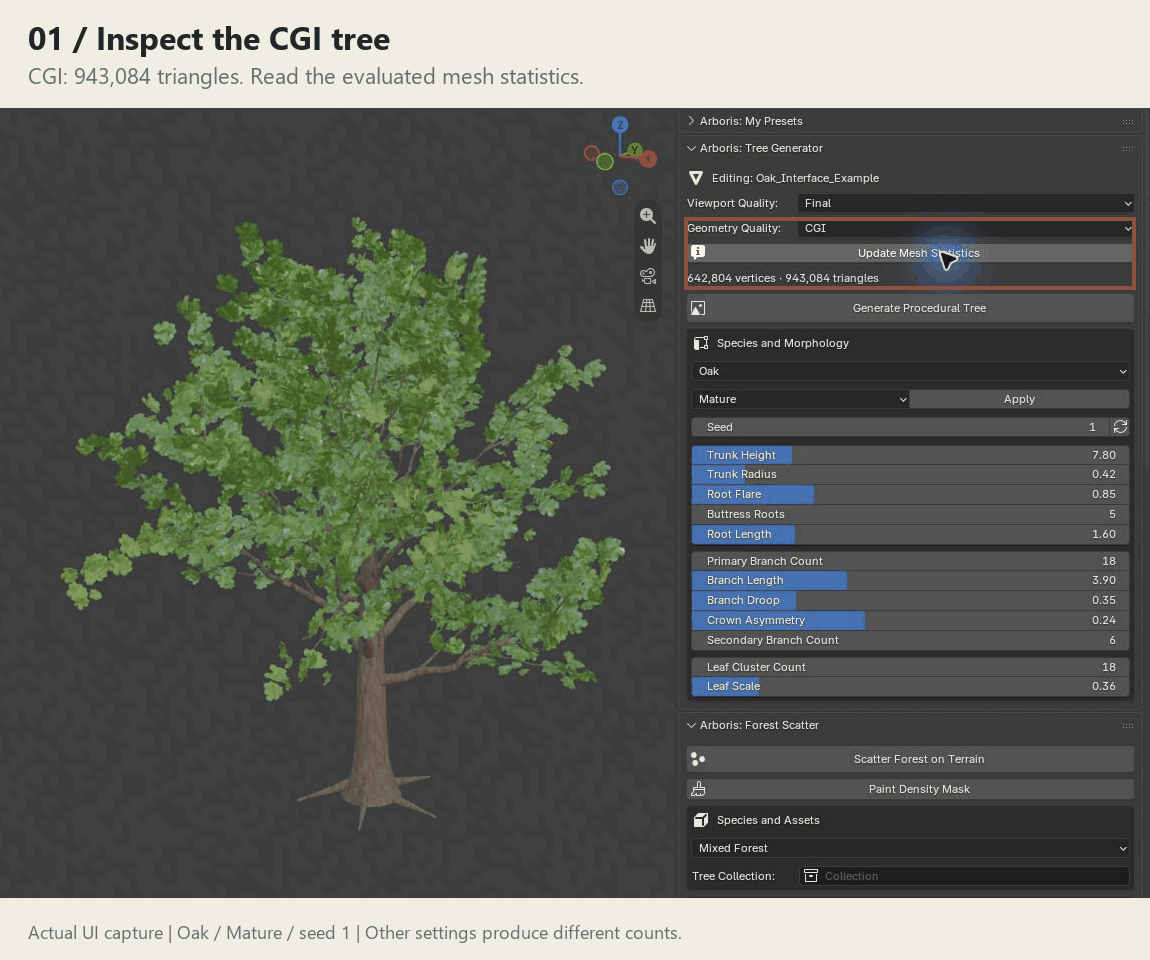
Task: Click the Trunk Height slider
Action: click(x=910, y=455)
